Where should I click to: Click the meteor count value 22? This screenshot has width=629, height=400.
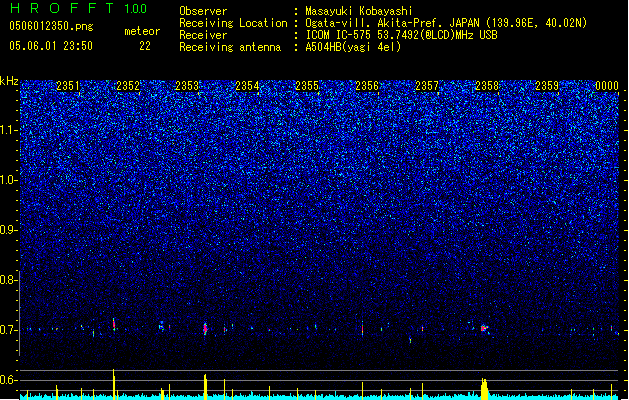pyautogui.click(x=145, y=46)
